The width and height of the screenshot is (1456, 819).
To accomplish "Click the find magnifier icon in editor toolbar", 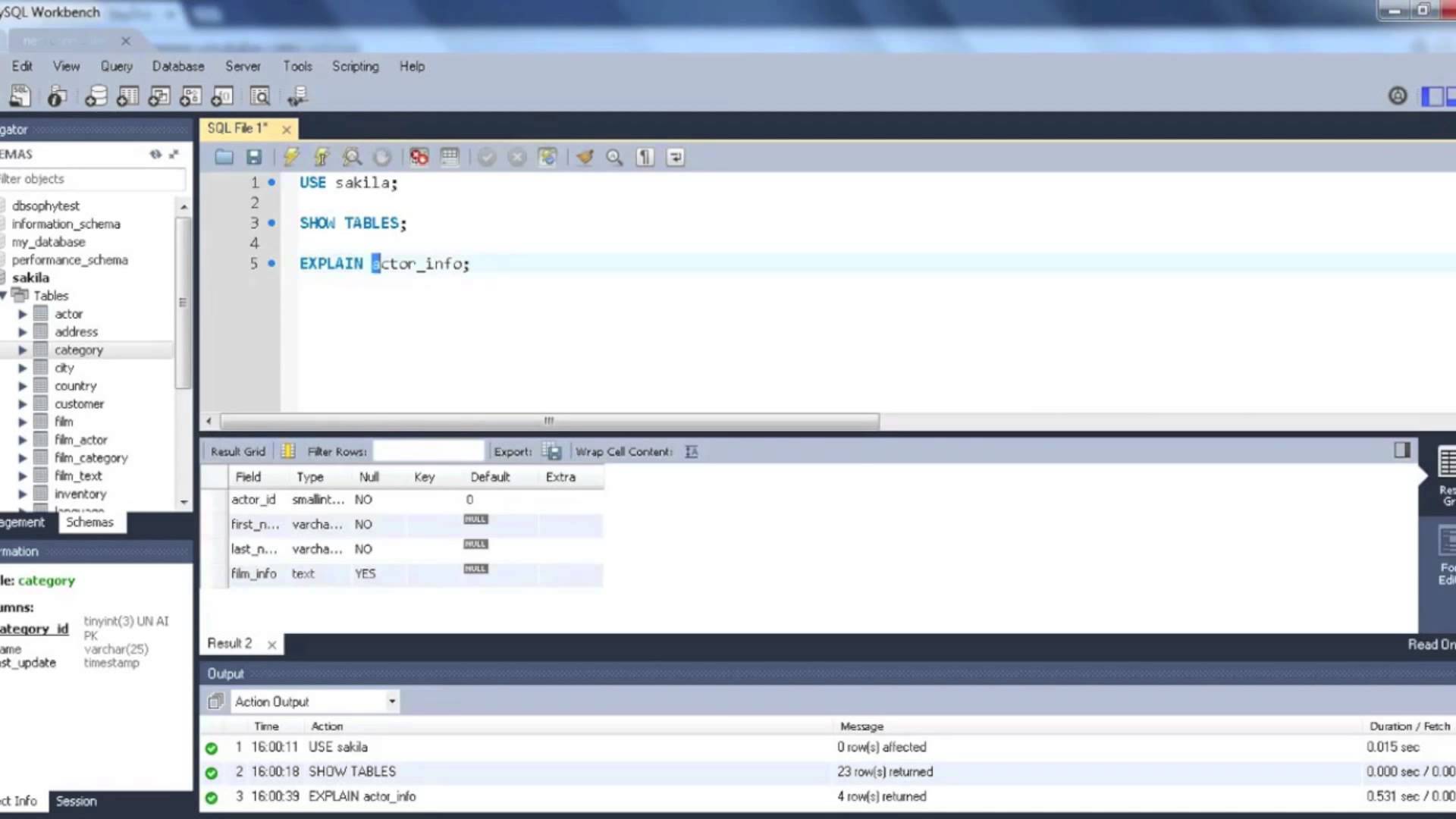I will [x=614, y=157].
